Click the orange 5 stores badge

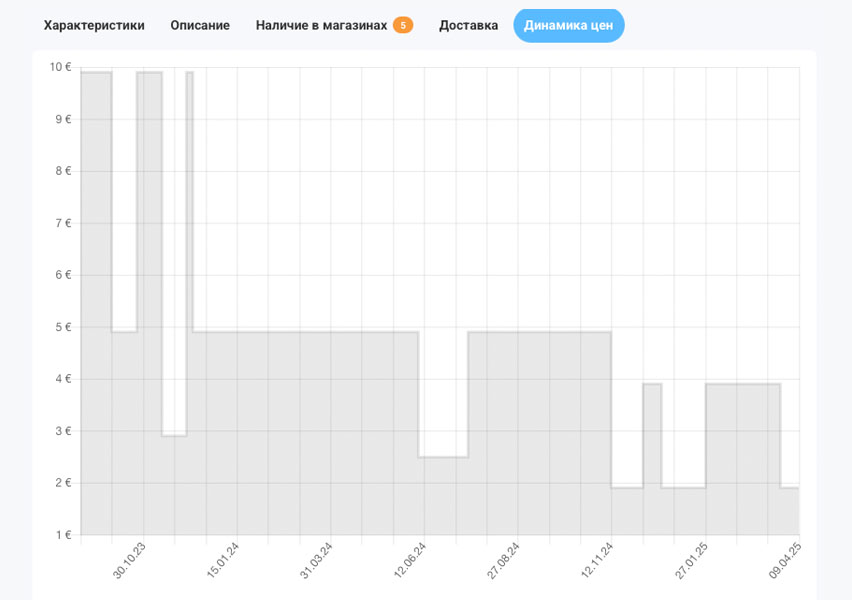pos(403,25)
